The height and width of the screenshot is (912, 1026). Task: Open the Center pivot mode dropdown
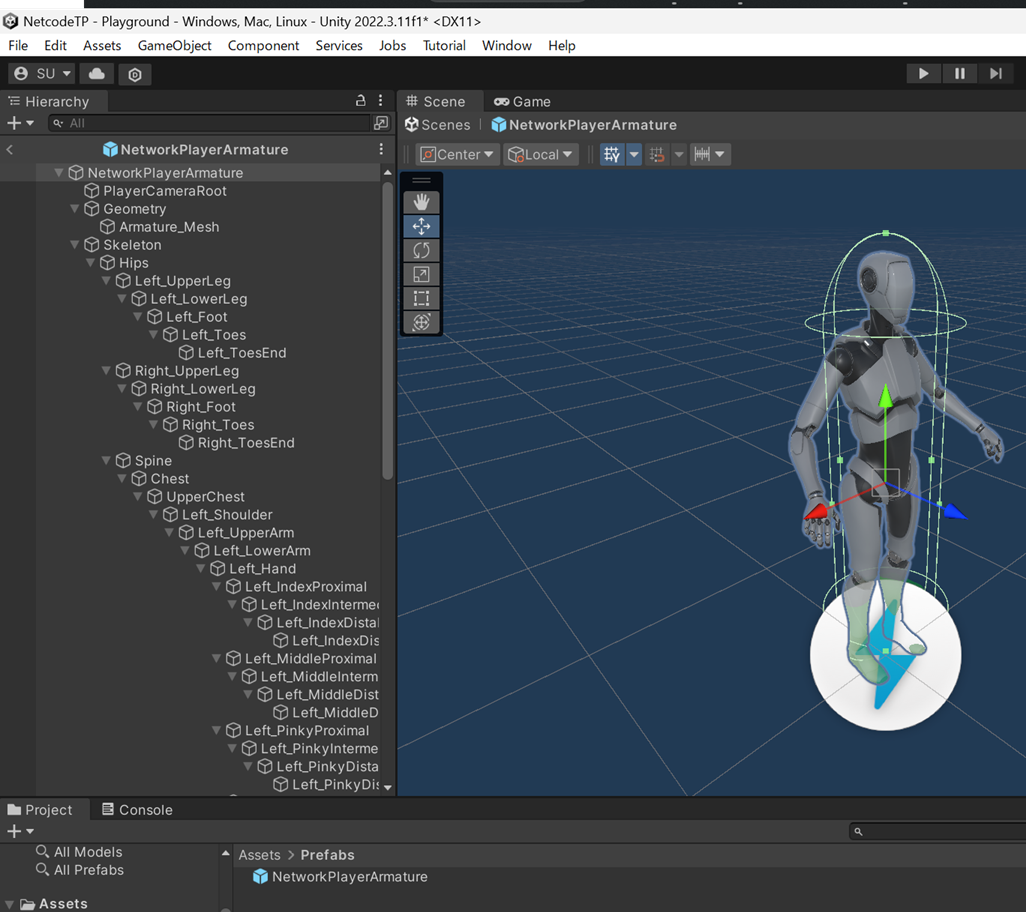[458, 155]
